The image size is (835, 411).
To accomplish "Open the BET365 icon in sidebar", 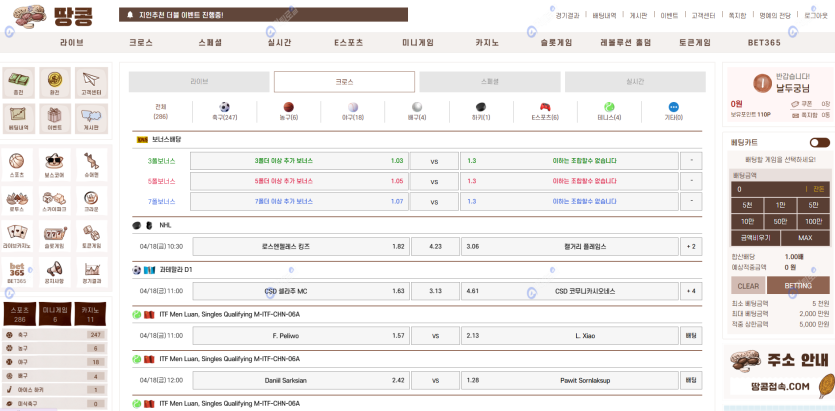I will (18, 271).
